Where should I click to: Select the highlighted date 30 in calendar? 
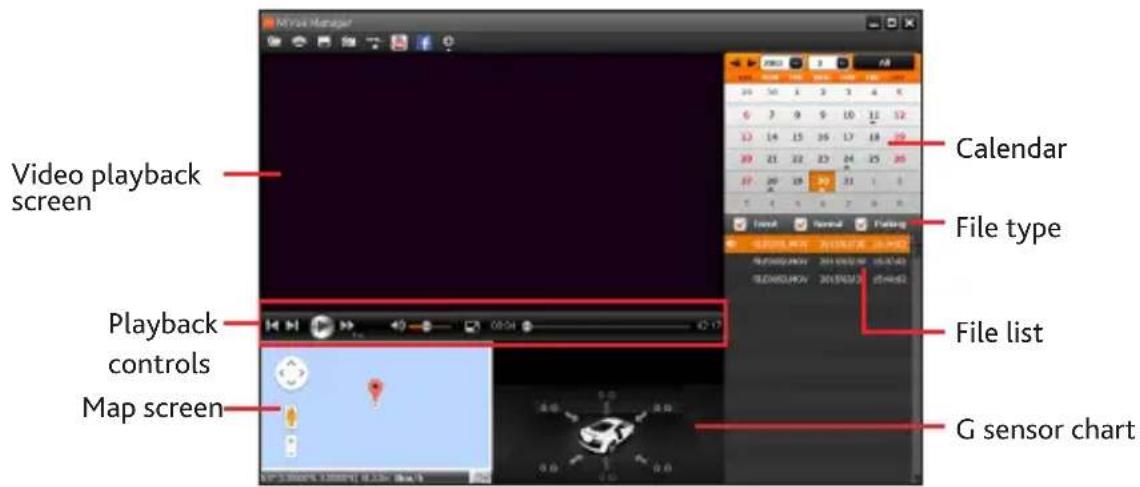[x=823, y=181]
